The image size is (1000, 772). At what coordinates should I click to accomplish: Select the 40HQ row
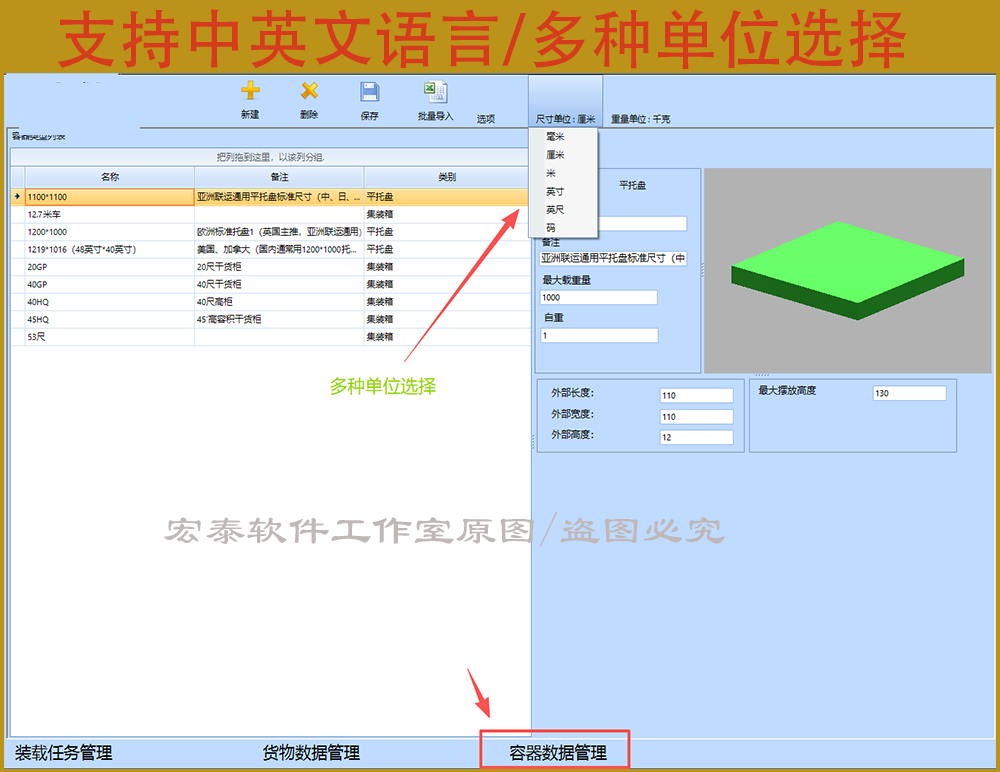pyautogui.click(x=270, y=302)
